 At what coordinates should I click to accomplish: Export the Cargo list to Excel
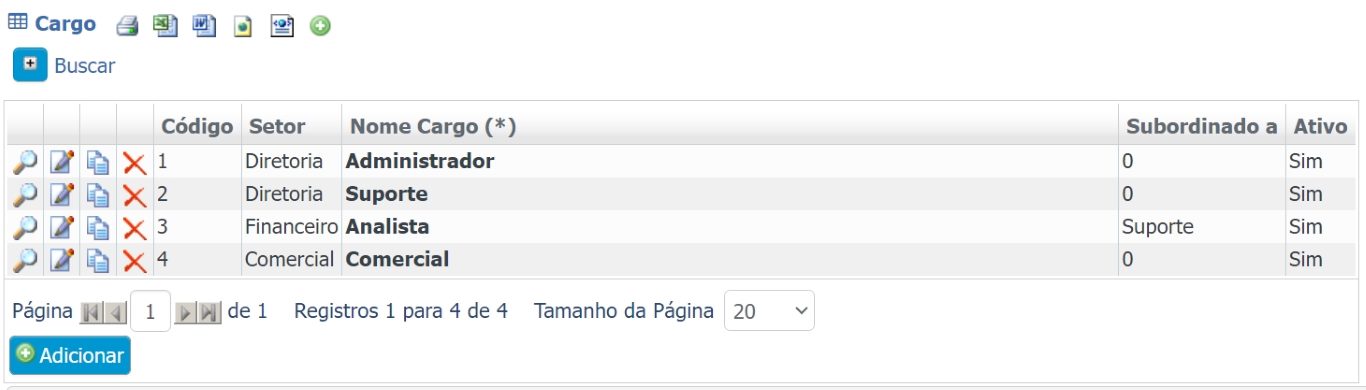165,25
